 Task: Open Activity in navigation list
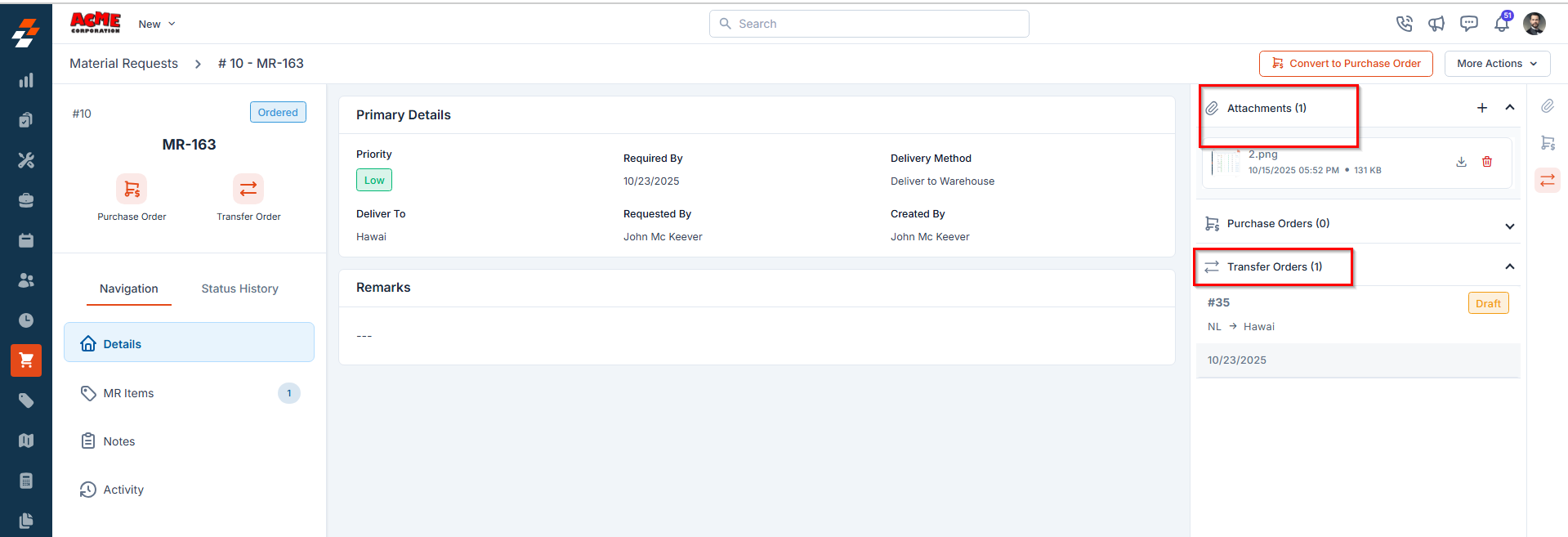tap(189, 490)
